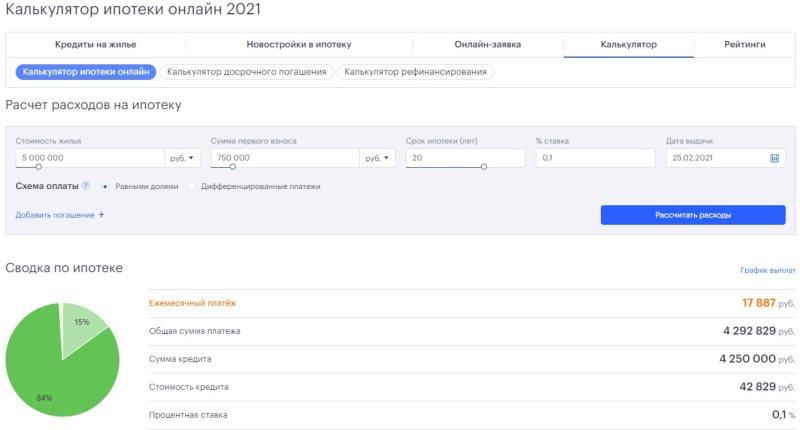Select Калькулятор досрочного погашения pill
The image size is (800, 430).
[x=246, y=72]
